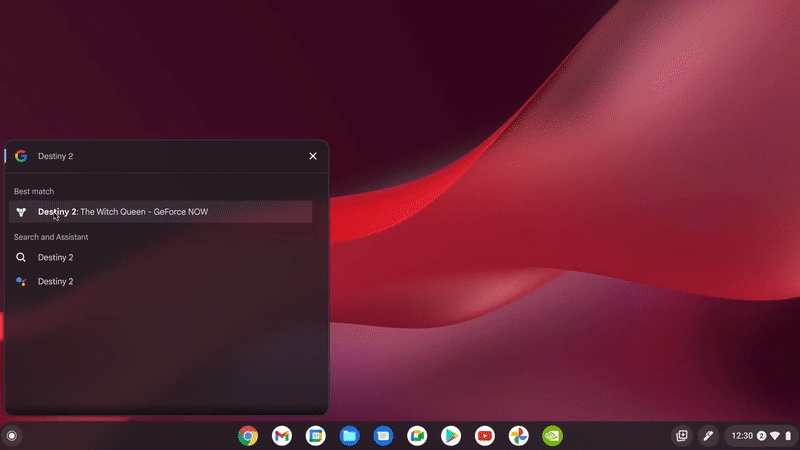This screenshot has height=450, width=800.
Task: Open the stylus tools menu
Action: coord(708,435)
